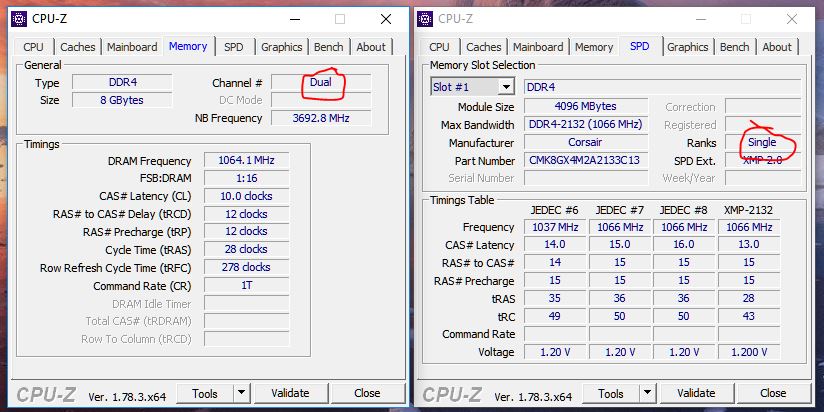This screenshot has width=824, height=412.
Task: Open Bench tab in the left window
Action: [328, 47]
